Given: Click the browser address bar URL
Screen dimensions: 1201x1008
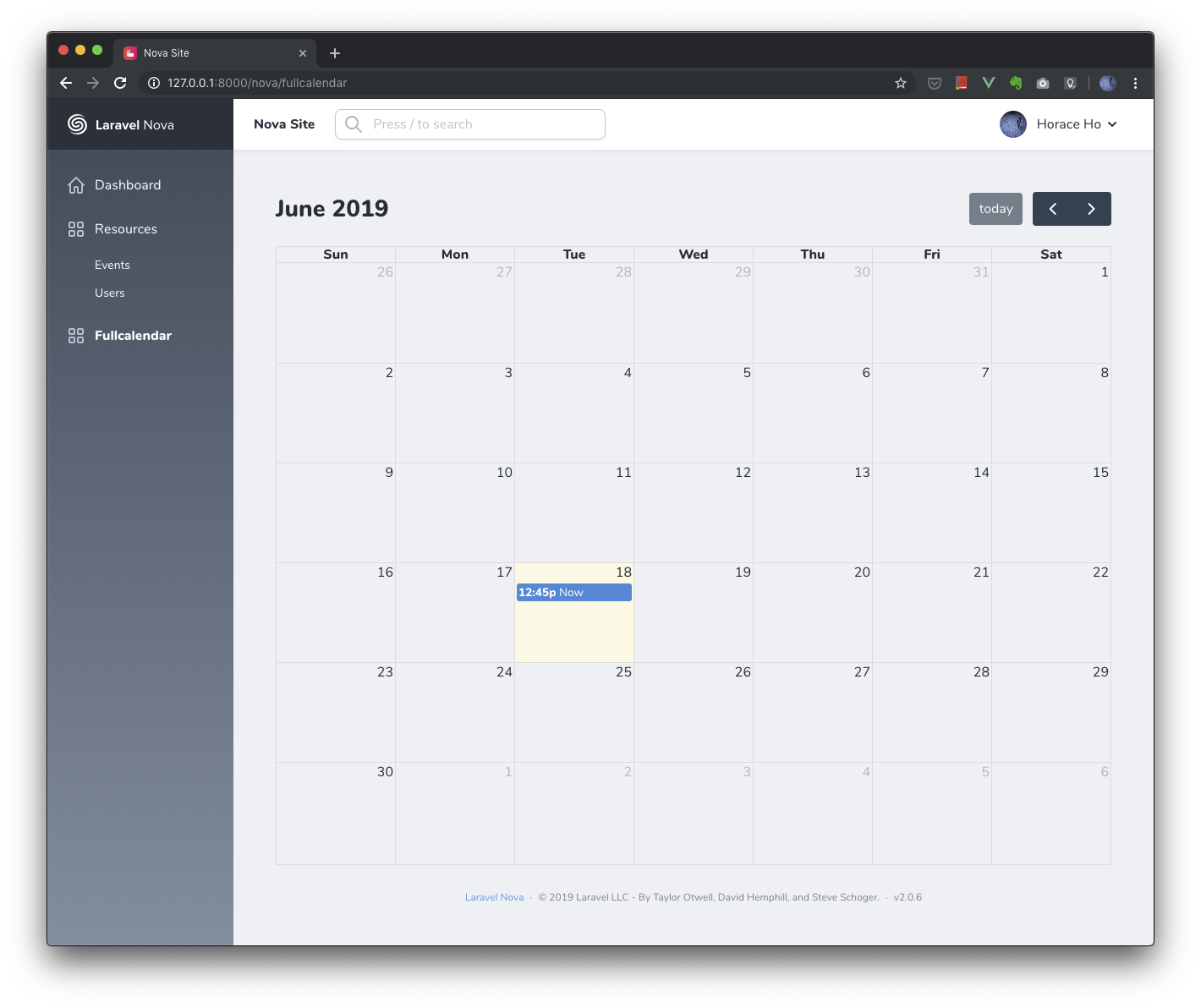Looking at the screenshot, I should tap(257, 83).
